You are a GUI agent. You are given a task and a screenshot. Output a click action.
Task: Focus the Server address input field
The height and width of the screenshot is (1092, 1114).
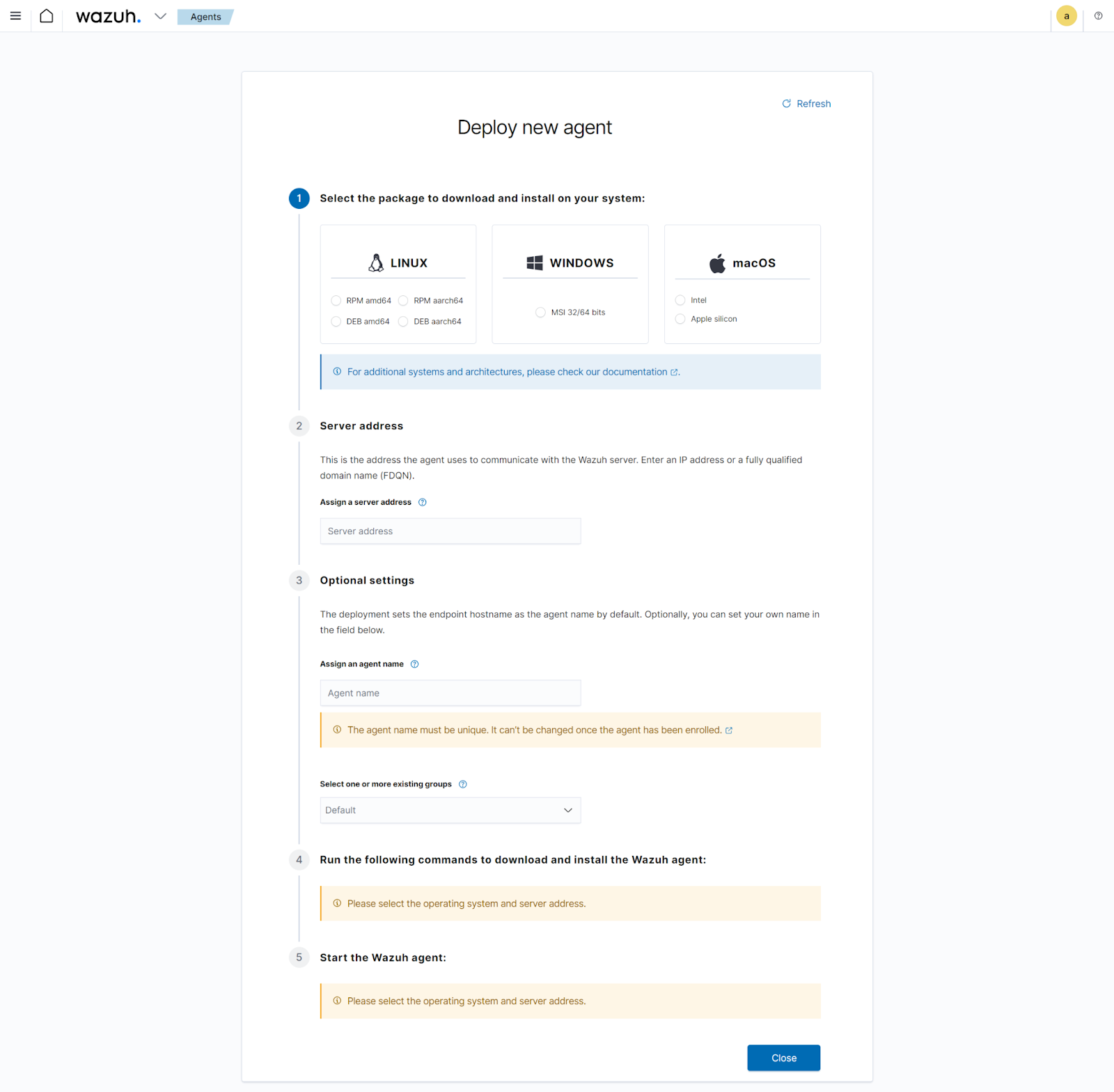click(x=450, y=531)
